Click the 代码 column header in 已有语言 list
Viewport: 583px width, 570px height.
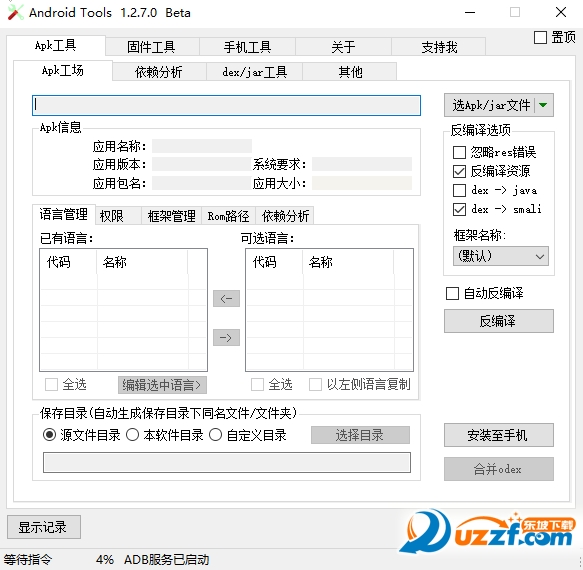[x=69, y=262]
